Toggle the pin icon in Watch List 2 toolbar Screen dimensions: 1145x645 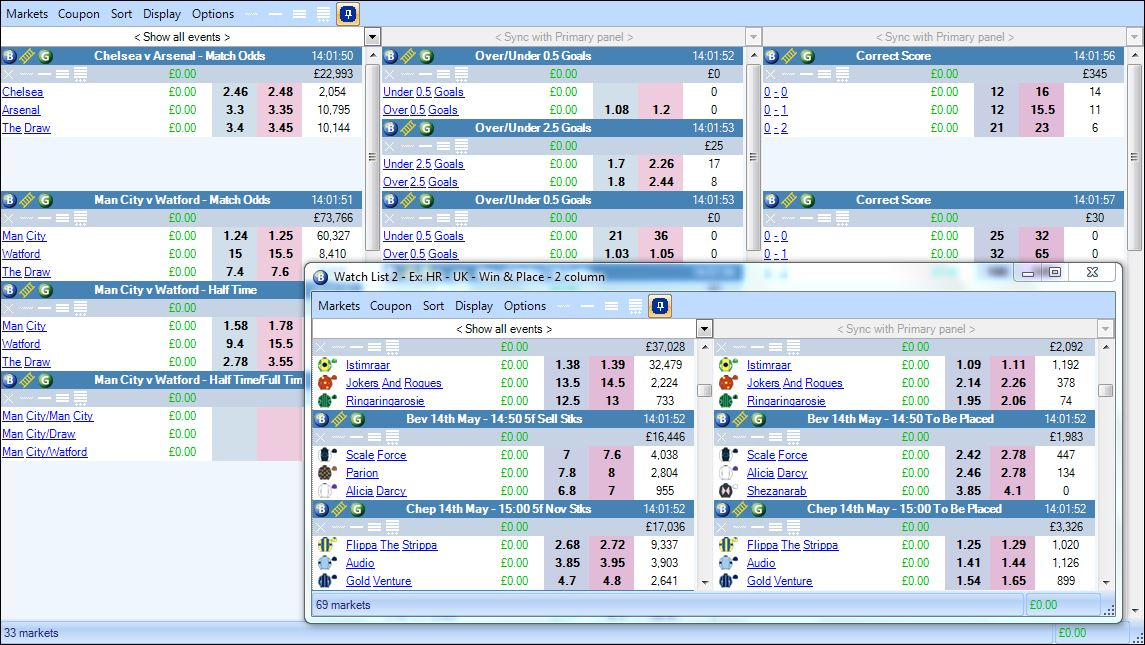tap(660, 306)
